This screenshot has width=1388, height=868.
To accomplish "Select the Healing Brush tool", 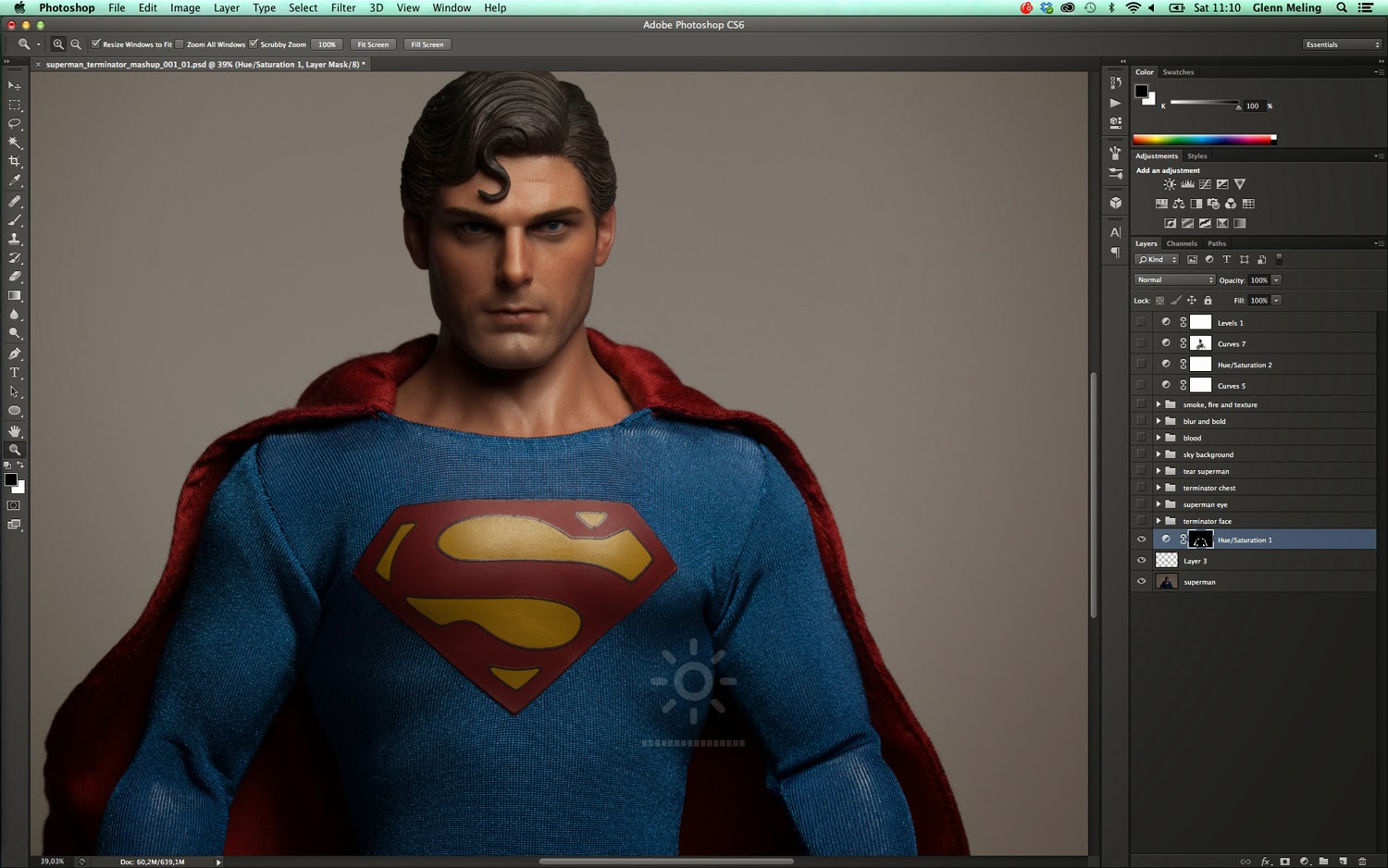I will point(15,201).
